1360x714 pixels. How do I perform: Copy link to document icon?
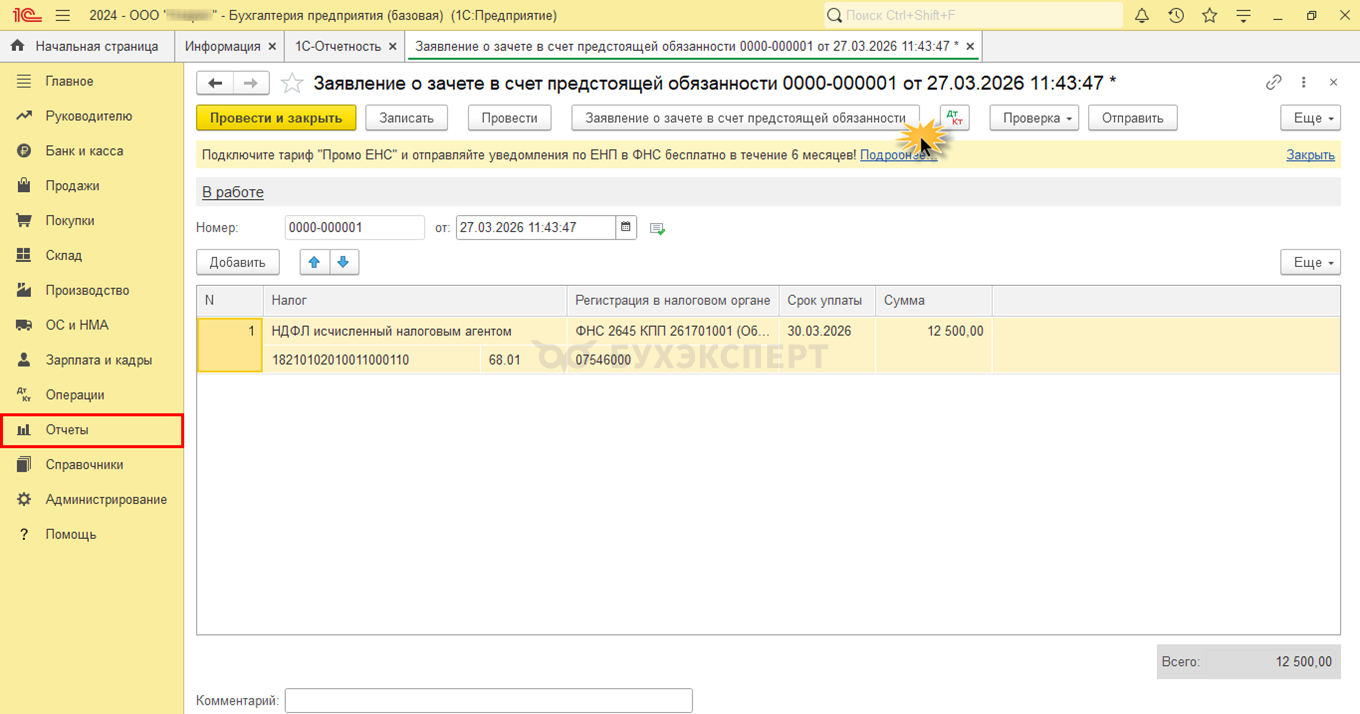click(x=1273, y=83)
